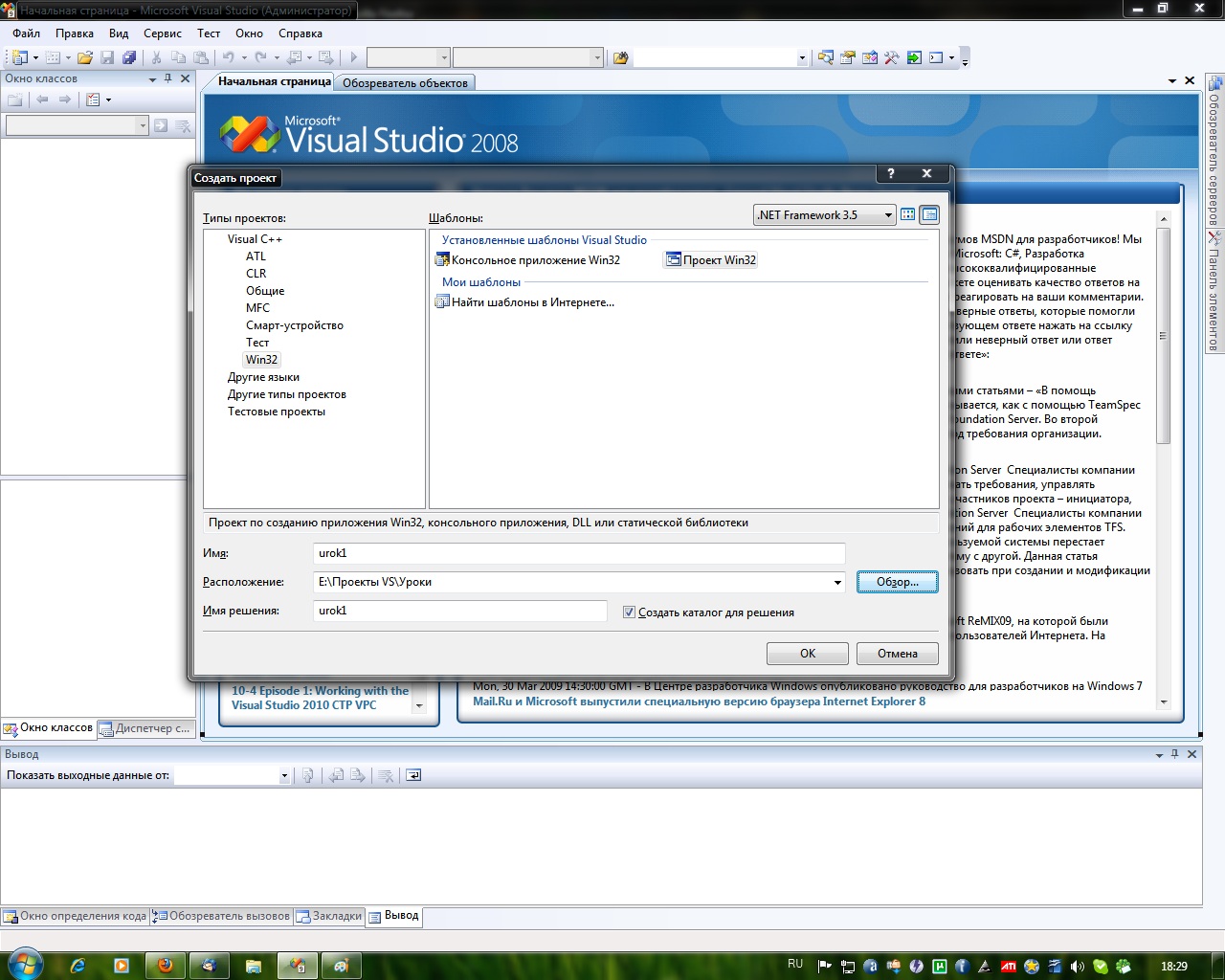
Task: Open the Class View search combo box
Action: (78, 125)
